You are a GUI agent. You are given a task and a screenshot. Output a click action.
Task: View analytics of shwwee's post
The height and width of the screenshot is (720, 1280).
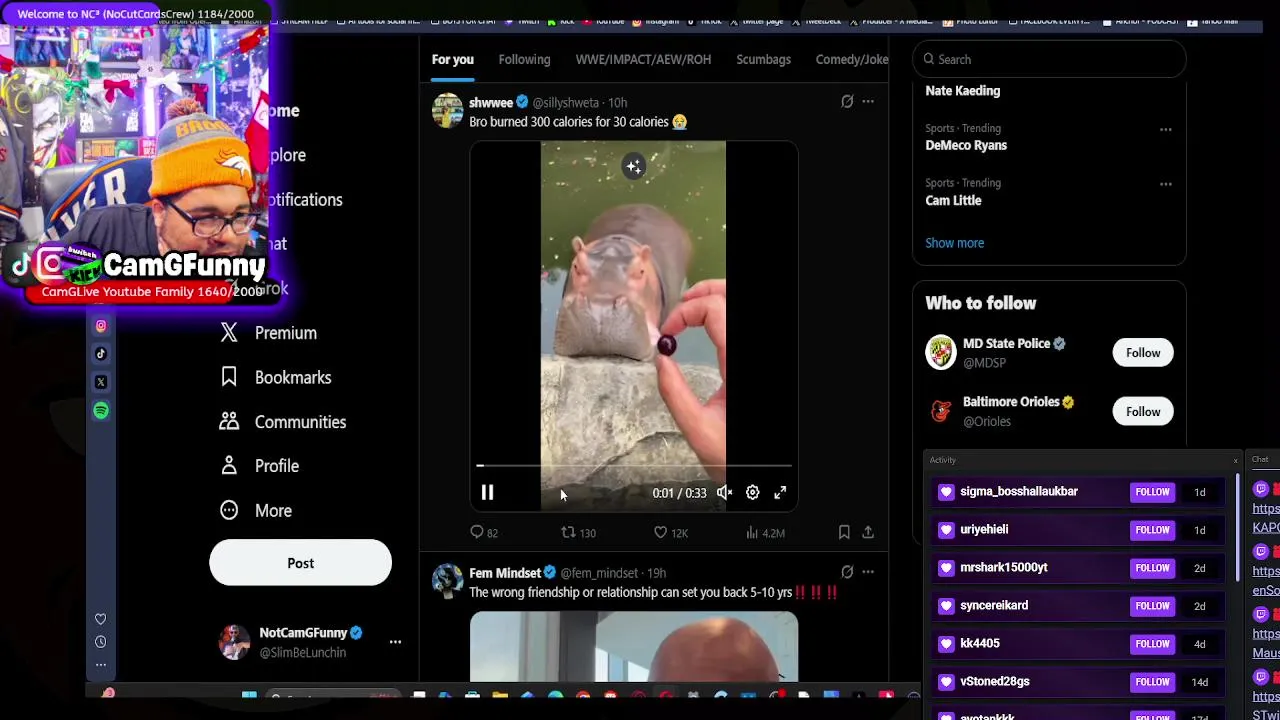[x=765, y=533]
